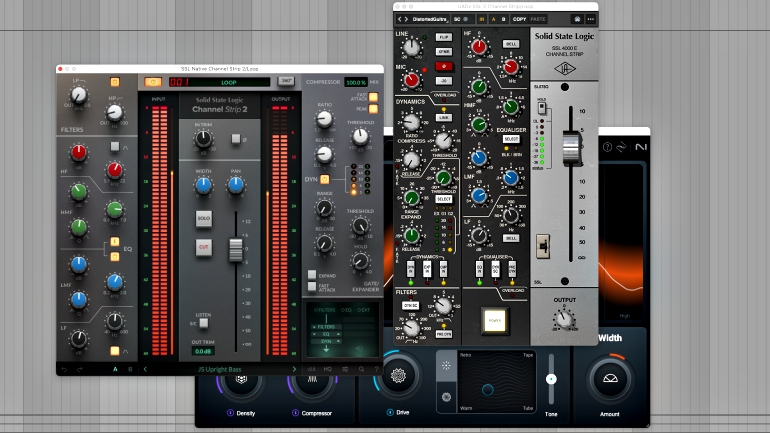Toggle the S/C LISTEN button

(x=203, y=323)
